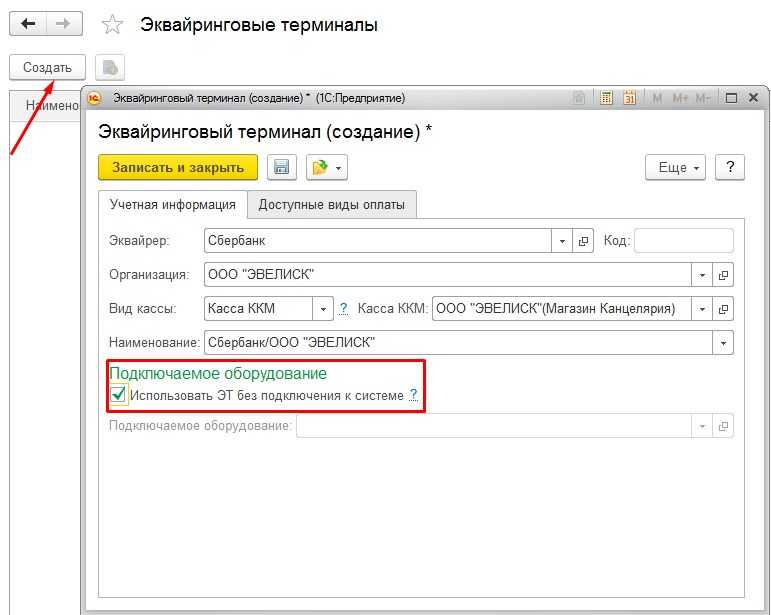Show hint for Вид кассы question mark

pos(344,309)
